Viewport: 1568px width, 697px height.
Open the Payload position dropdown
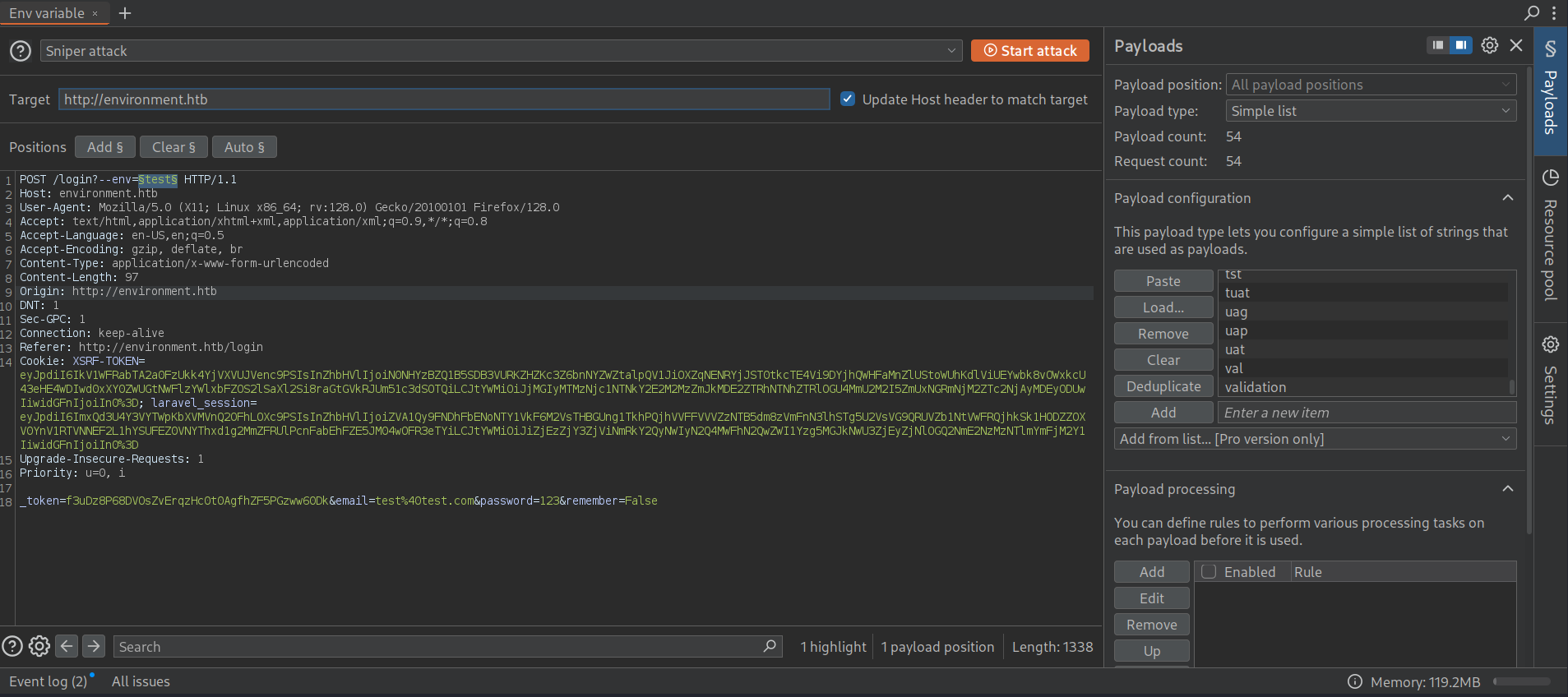tap(1371, 85)
